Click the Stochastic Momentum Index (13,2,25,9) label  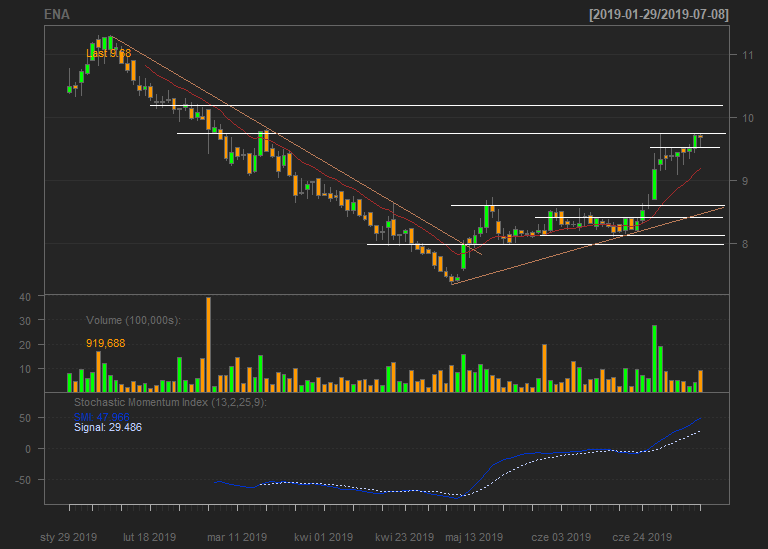pos(170,403)
